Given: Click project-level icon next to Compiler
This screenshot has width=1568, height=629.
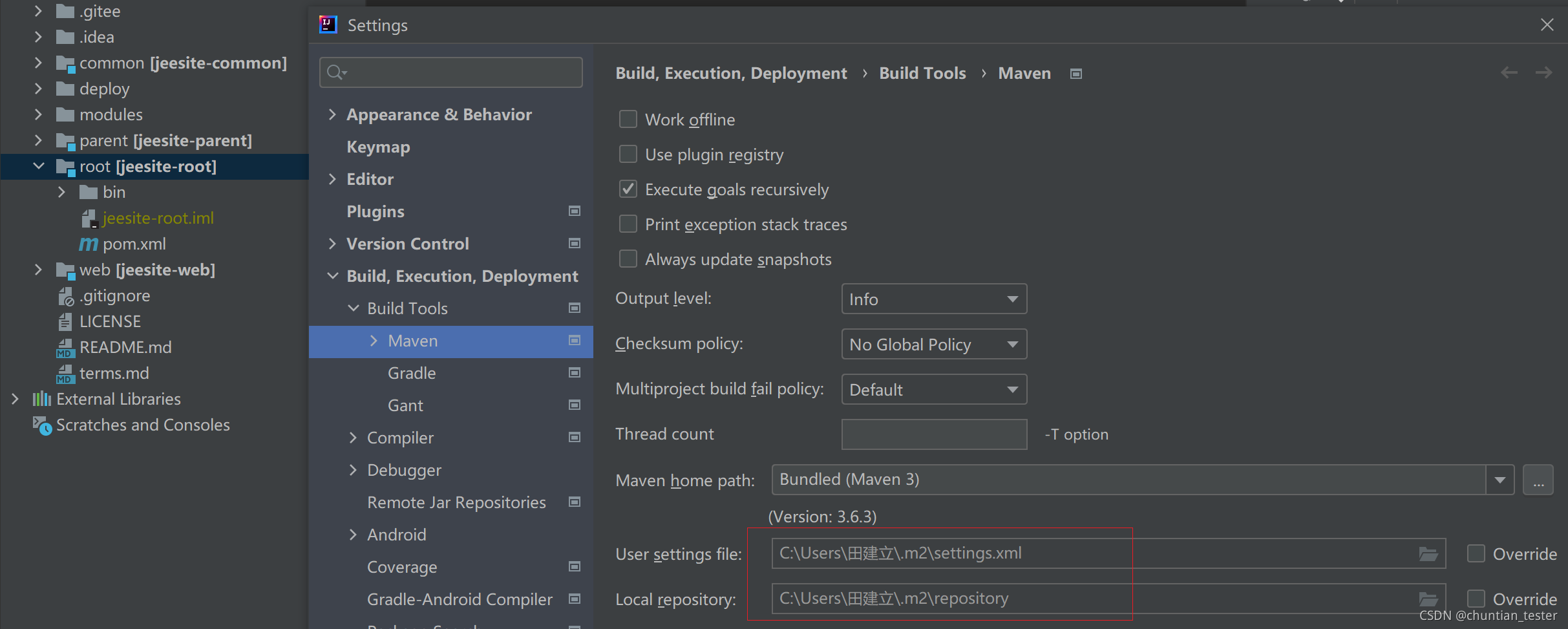Looking at the screenshot, I should coord(575,438).
